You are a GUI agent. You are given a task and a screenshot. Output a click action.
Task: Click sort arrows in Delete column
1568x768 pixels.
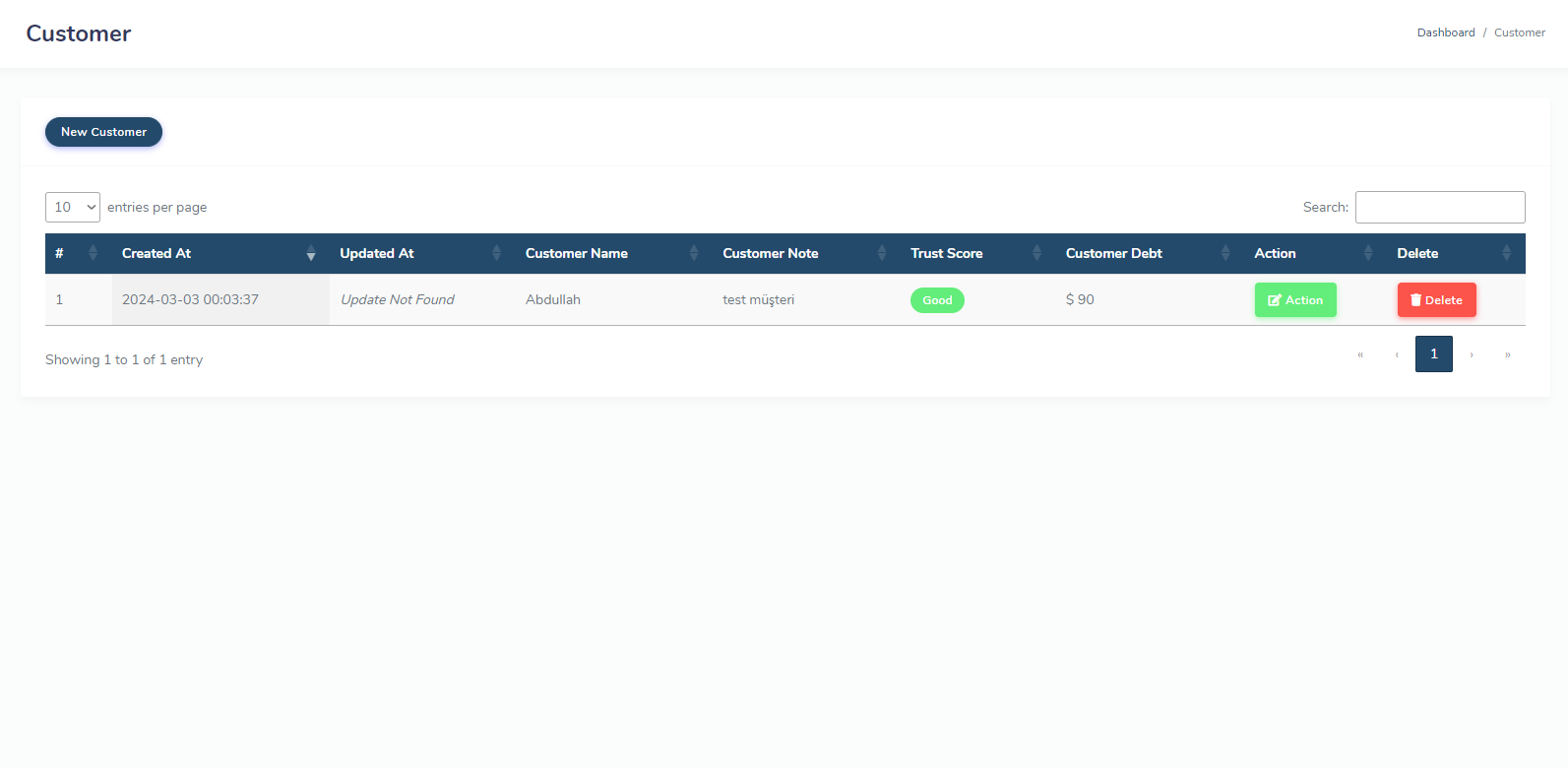click(1506, 253)
